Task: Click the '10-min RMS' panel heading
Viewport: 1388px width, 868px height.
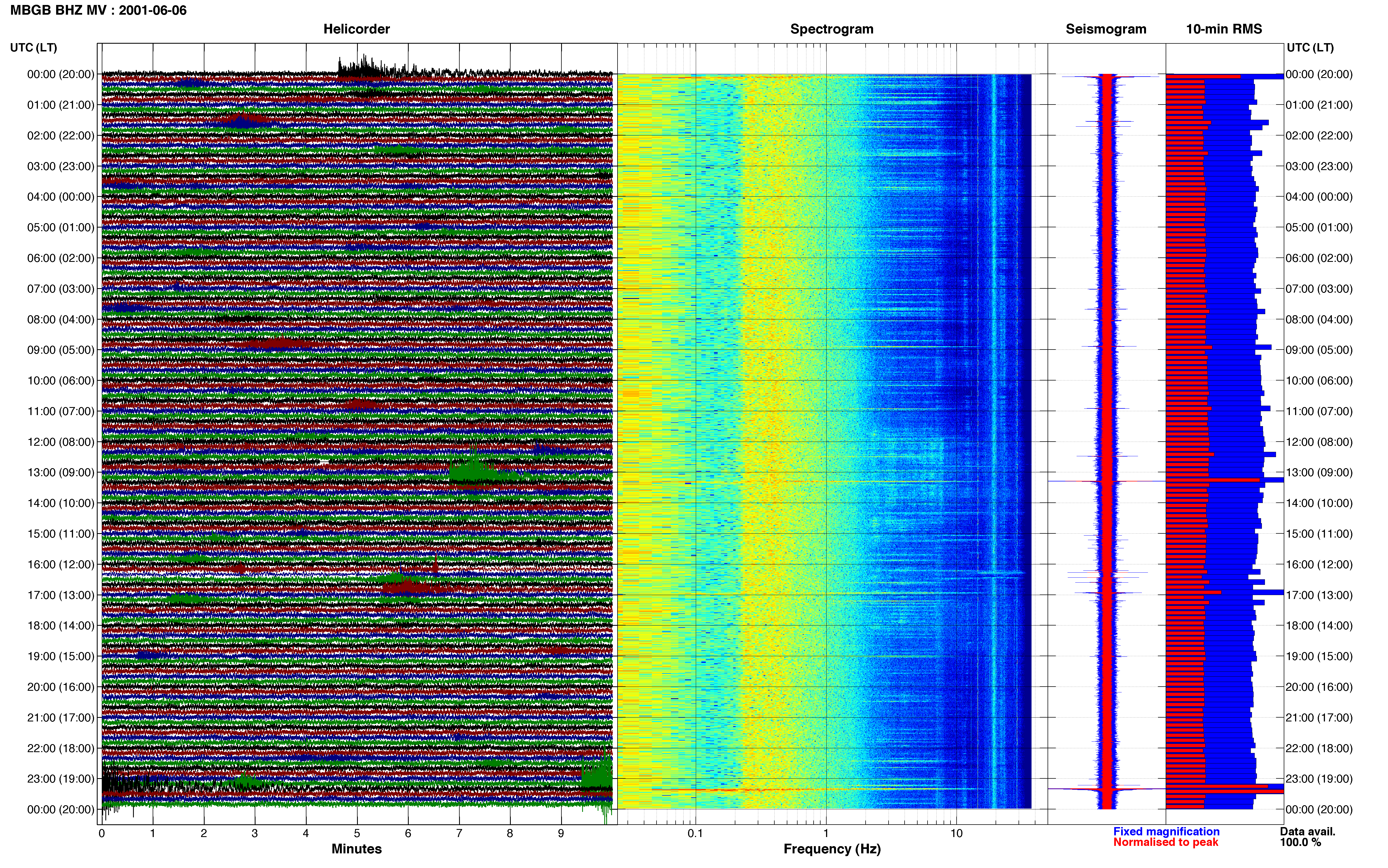Action: 1224,29
